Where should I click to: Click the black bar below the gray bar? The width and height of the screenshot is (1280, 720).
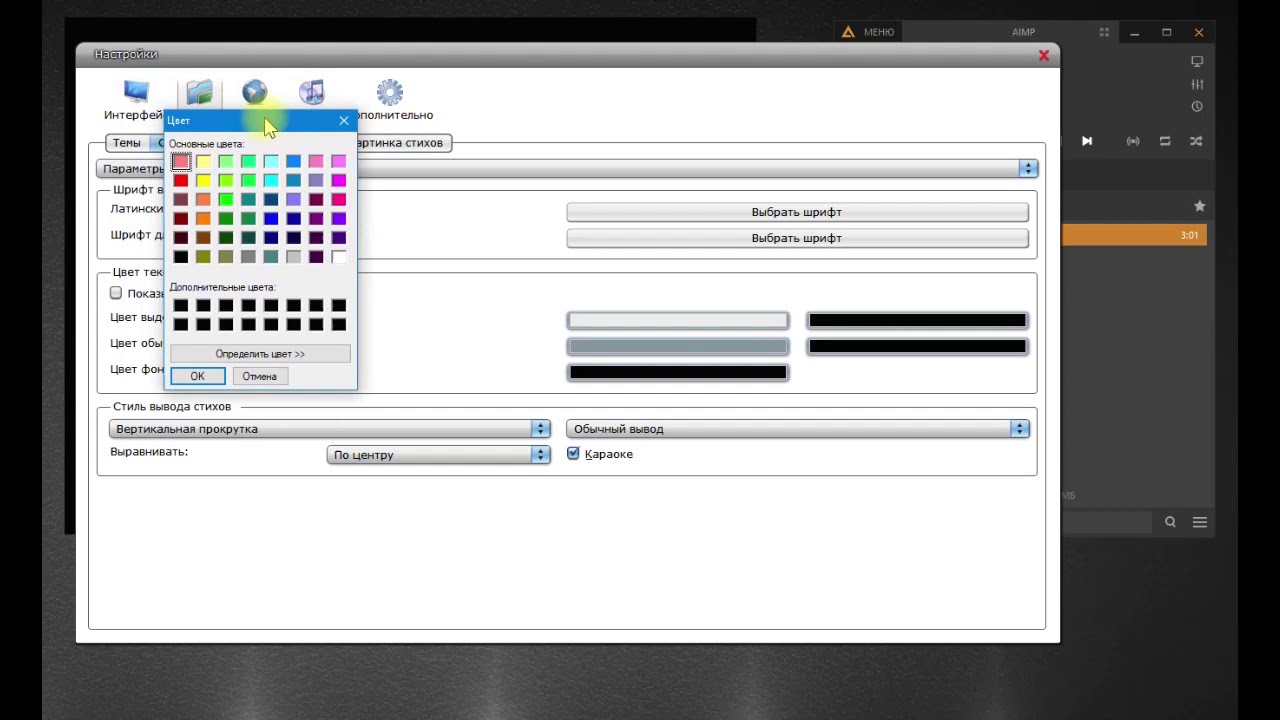[x=678, y=373]
